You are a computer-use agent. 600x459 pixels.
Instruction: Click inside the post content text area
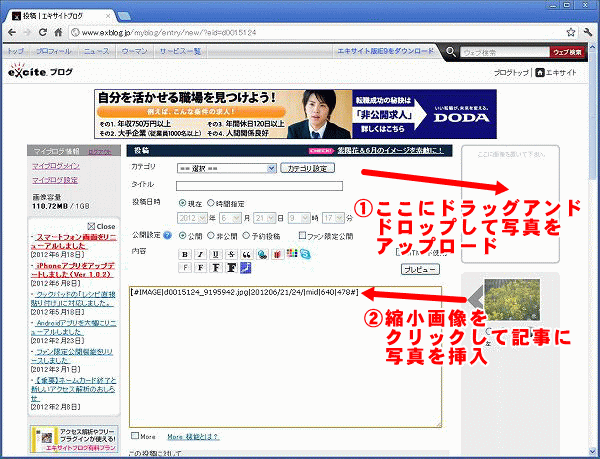tap(285, 357)
